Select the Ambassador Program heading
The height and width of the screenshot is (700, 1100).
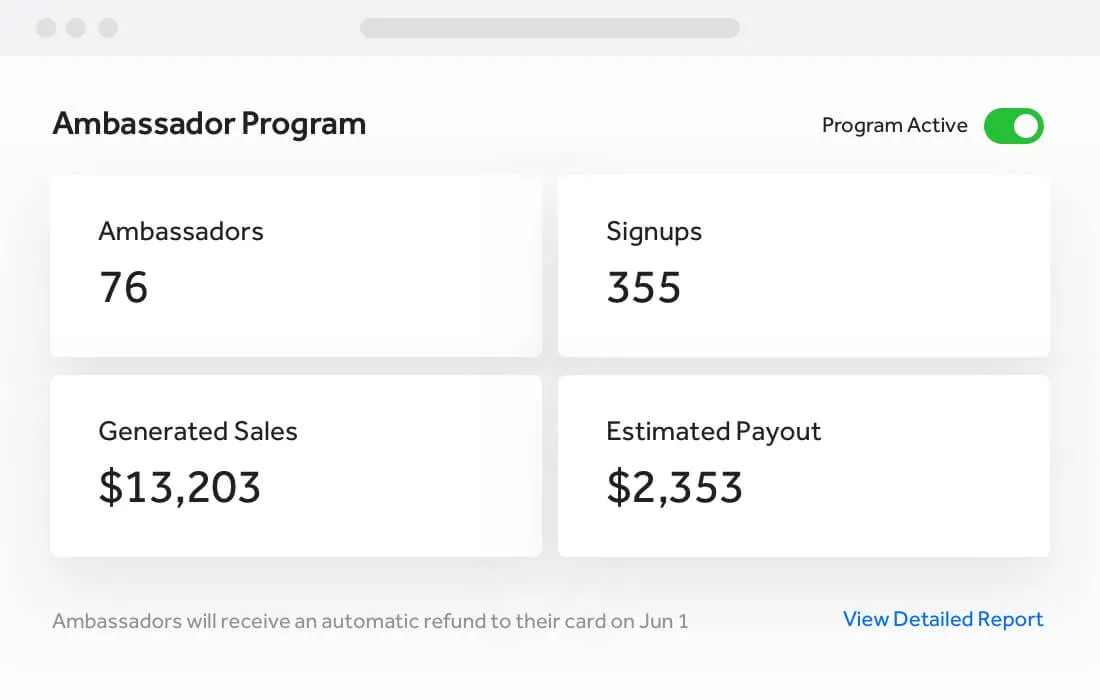click(209, 123)
